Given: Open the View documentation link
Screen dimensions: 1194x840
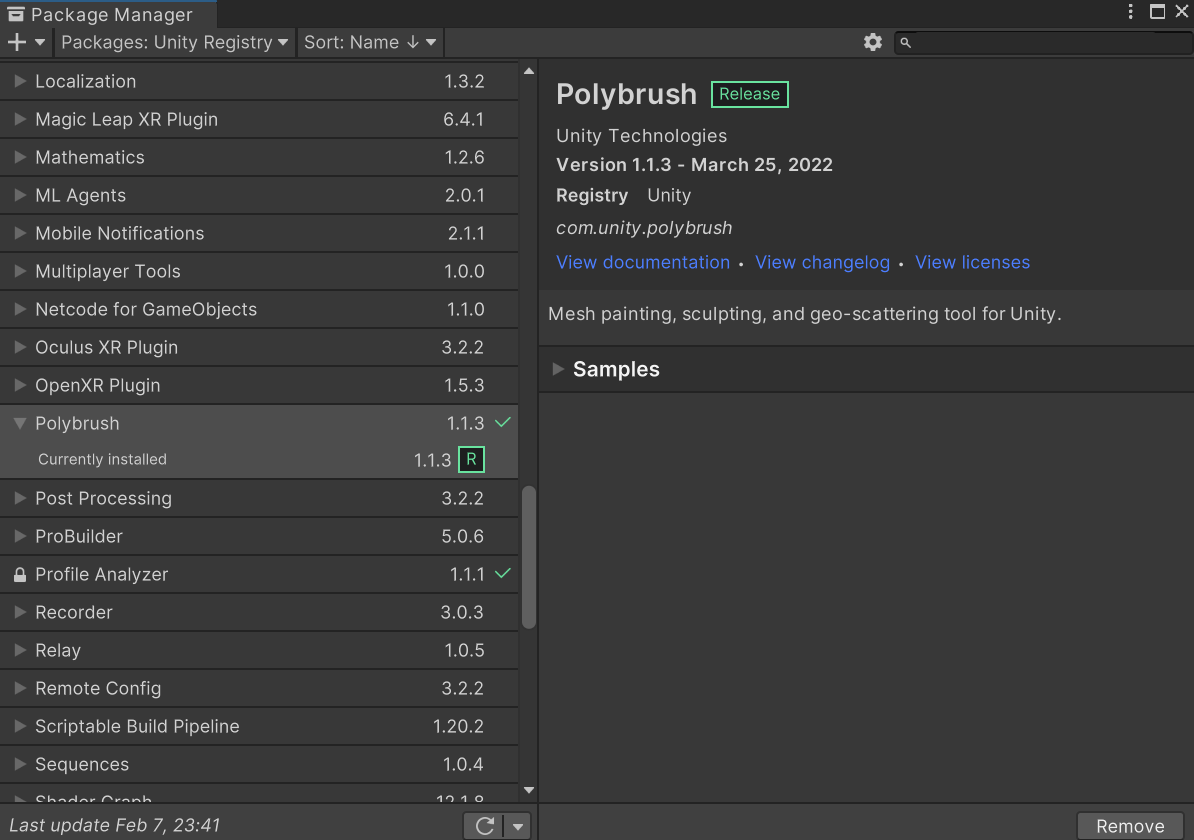Looking at the screenshot, I should pos(643,263).
